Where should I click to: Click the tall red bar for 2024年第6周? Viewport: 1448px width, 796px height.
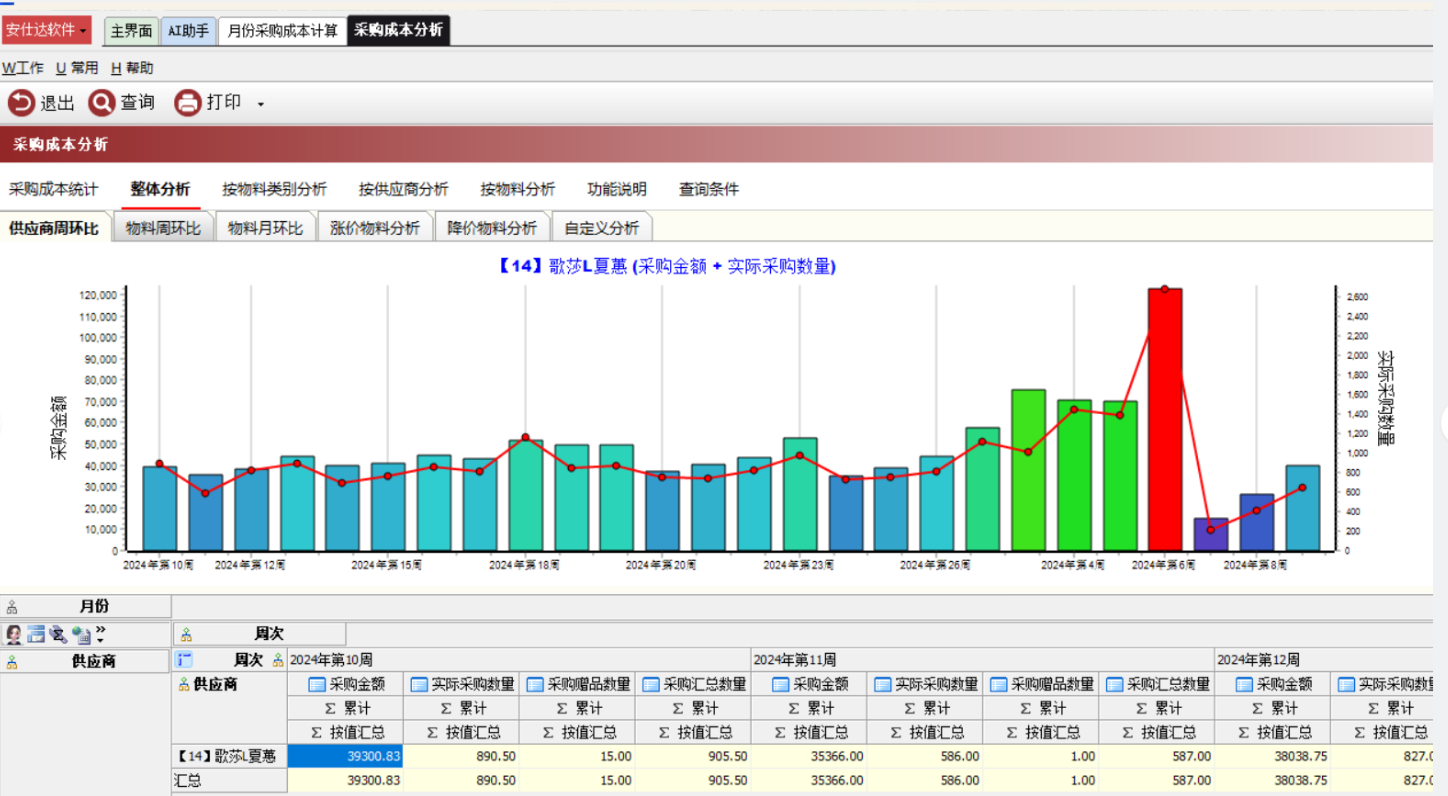[x=1165, y=420]
